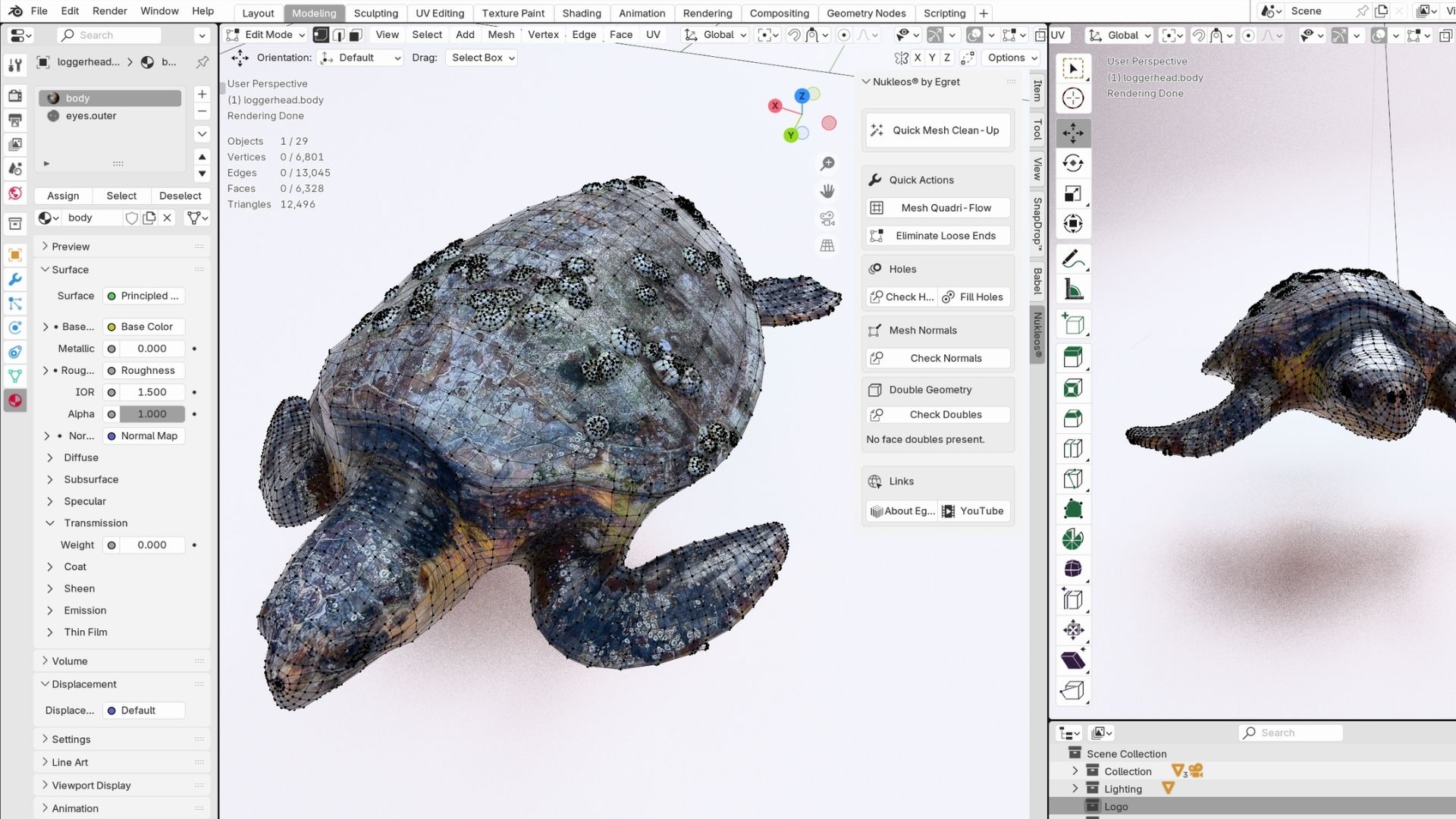The width and height of the screenshot is (1456, 819).
Task: Select the Cursor tool icon
Action: coord(1072,98)
